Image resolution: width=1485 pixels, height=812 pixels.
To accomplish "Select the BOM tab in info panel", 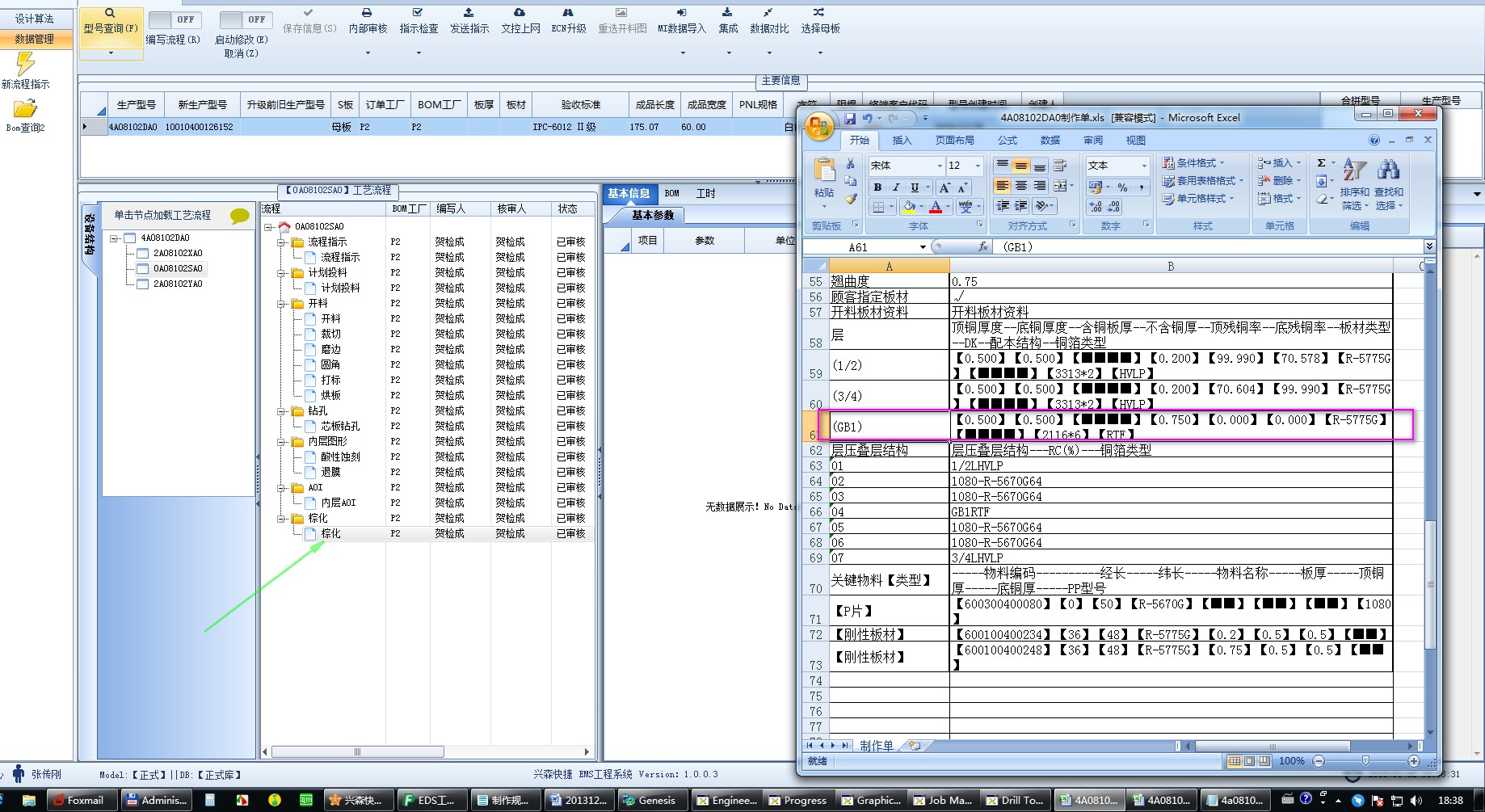I will point(672,194).
